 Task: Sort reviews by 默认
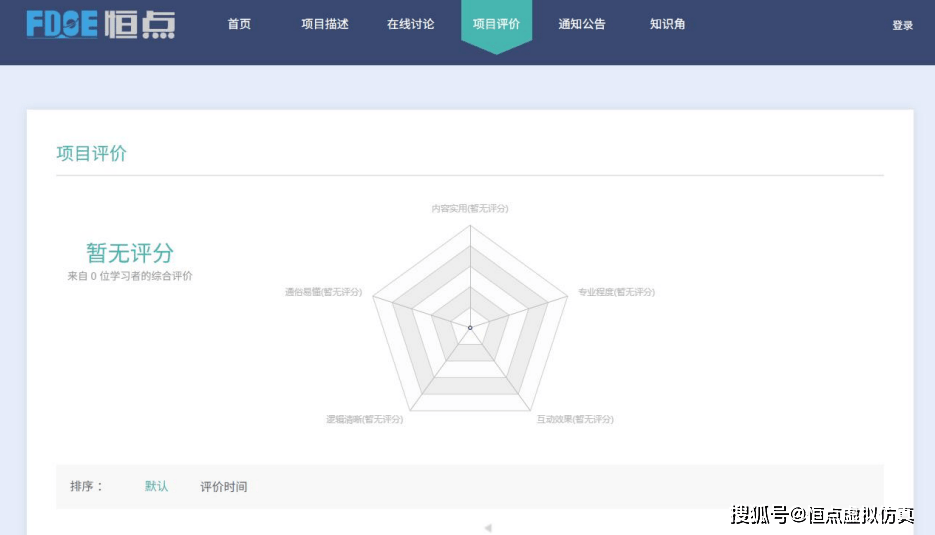point(156,486)
